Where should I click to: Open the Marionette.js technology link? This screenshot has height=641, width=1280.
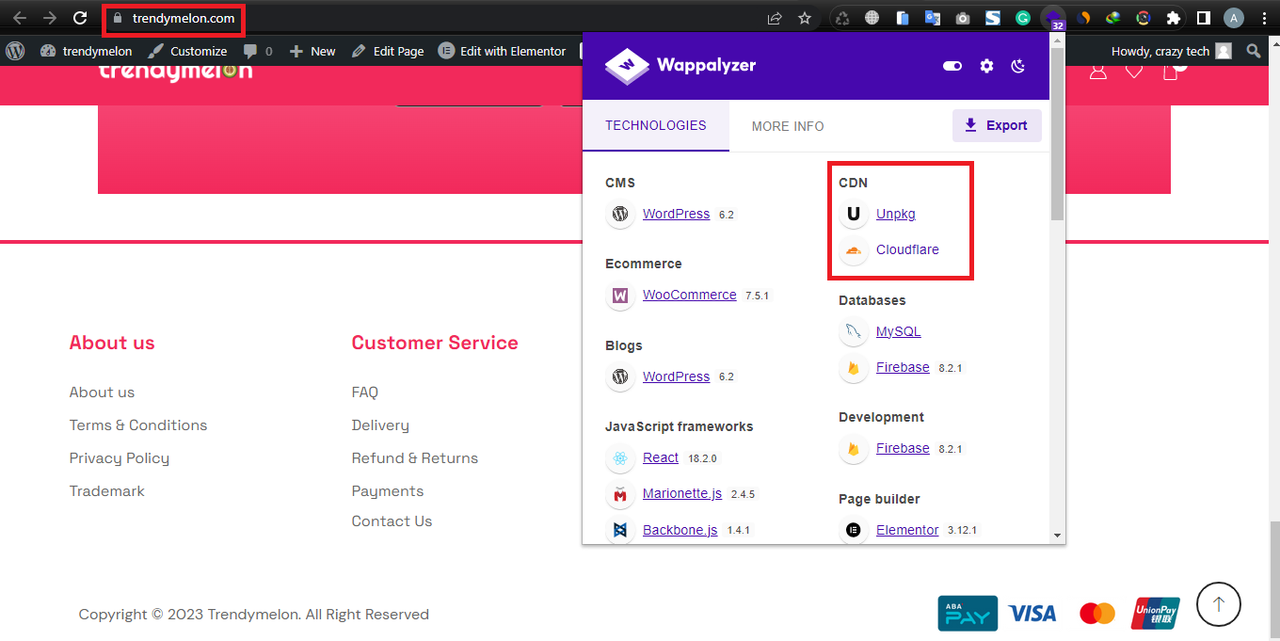(x=682, y=494)
